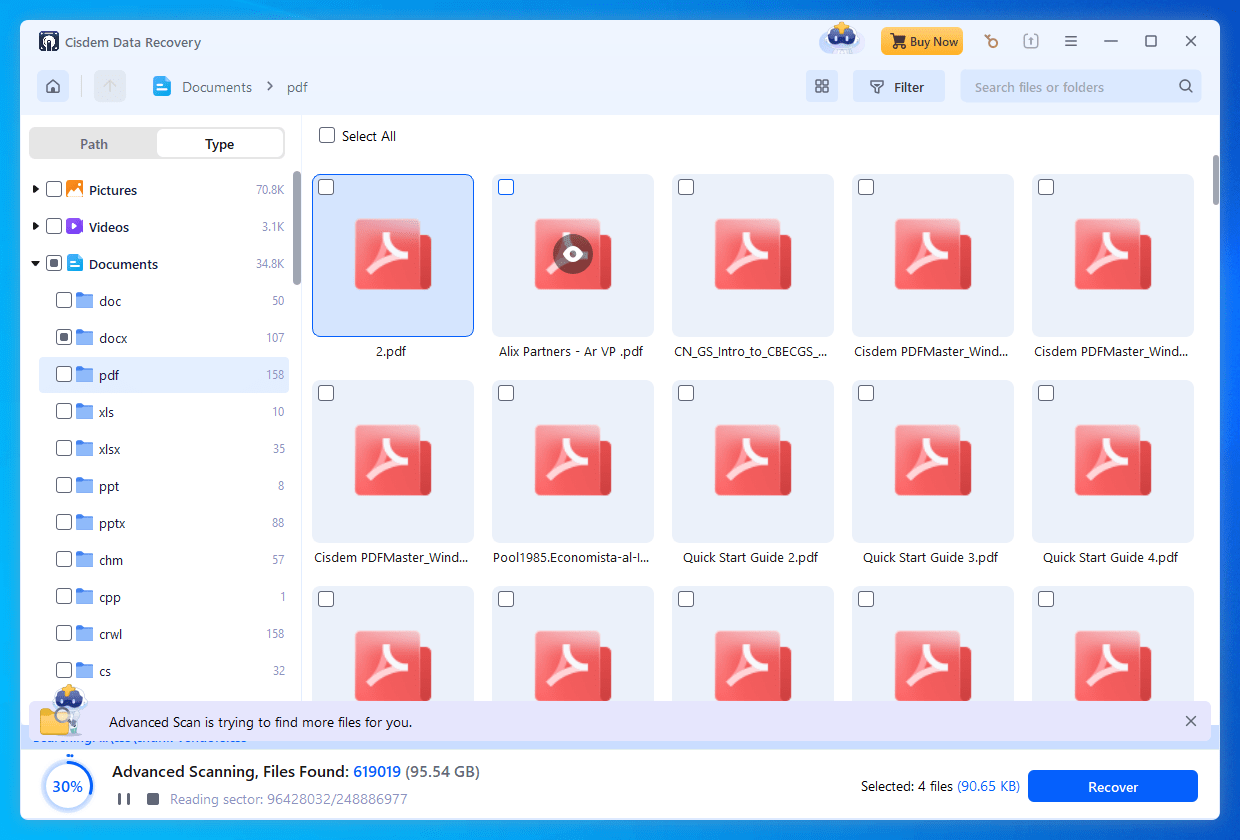Toggle the docx folder checkbox
Viewport: 1240px width, 840px height.
(64, 337)
